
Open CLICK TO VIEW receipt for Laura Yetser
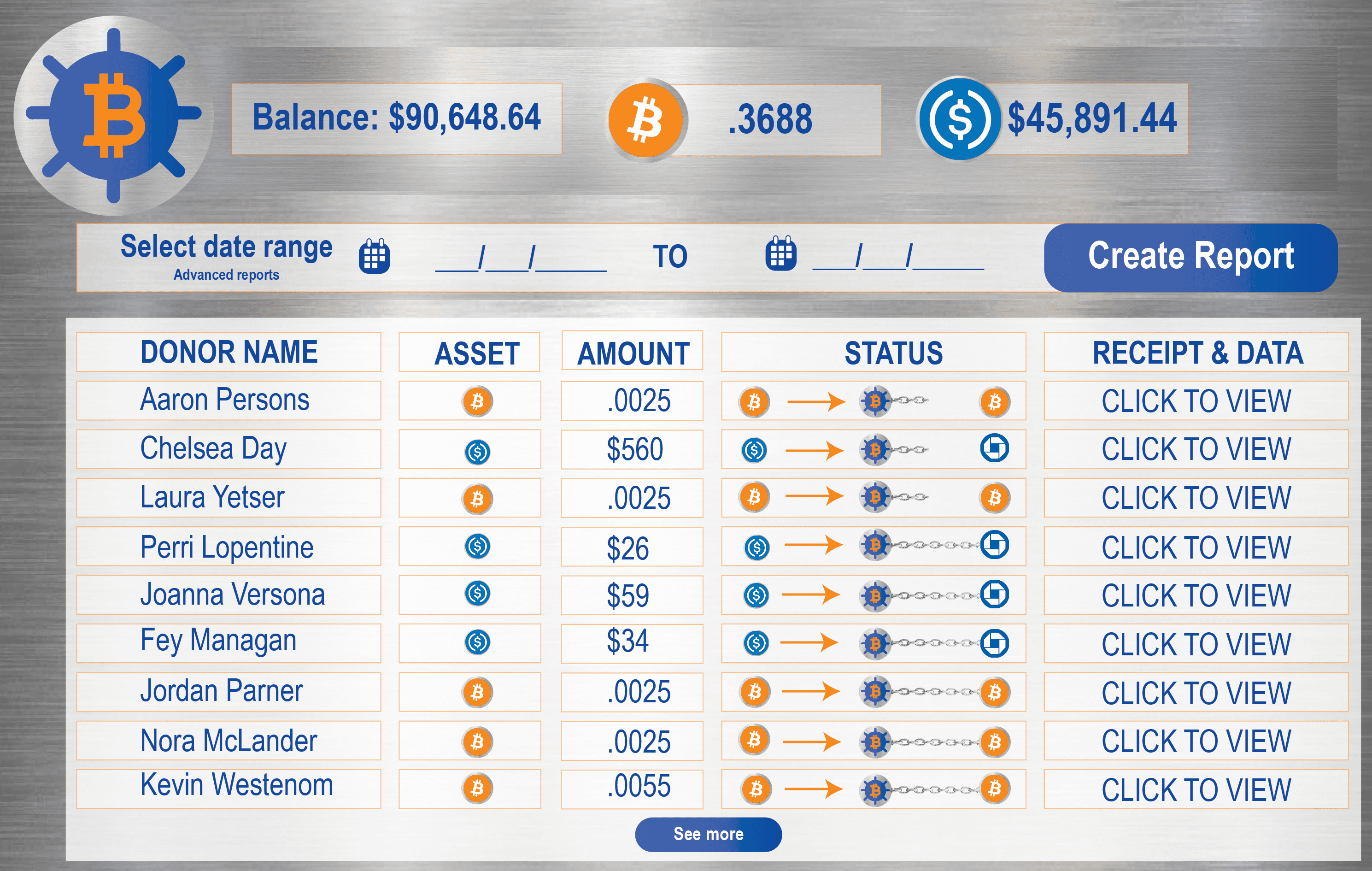[1196, 498]
